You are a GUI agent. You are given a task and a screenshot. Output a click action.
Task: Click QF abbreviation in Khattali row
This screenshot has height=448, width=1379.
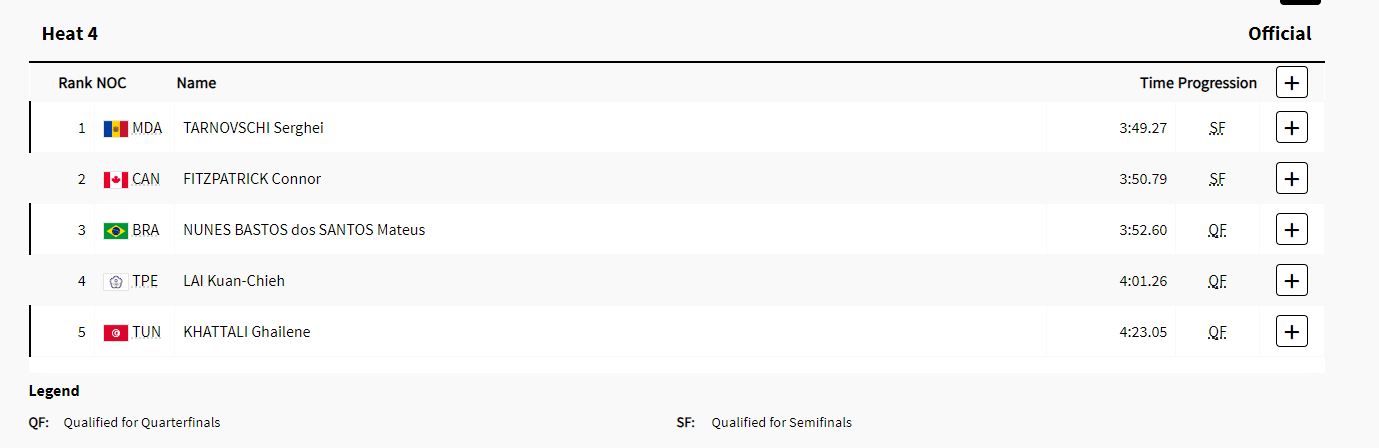coord(1217,332)
